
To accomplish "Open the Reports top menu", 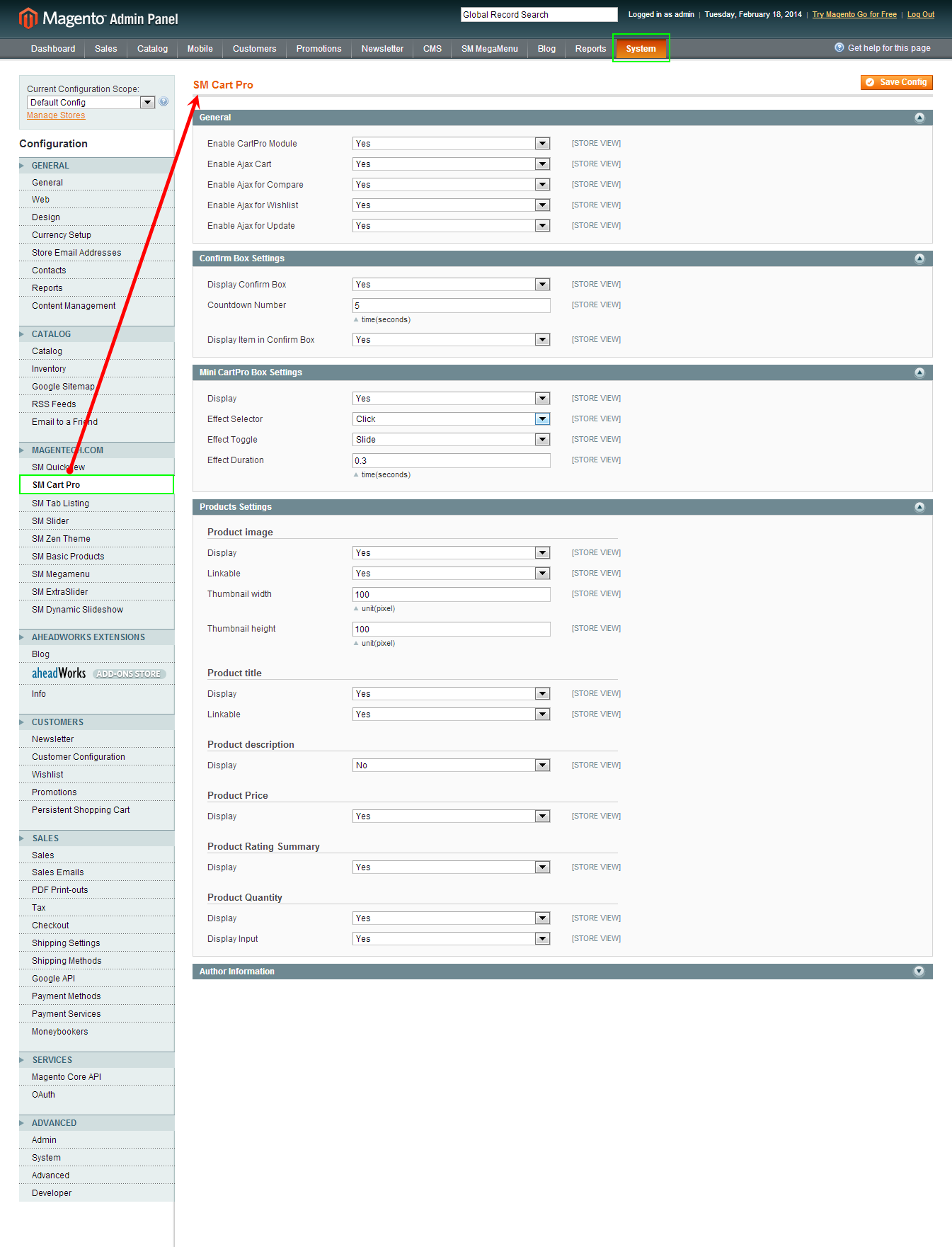I will [x=590, y=49].
